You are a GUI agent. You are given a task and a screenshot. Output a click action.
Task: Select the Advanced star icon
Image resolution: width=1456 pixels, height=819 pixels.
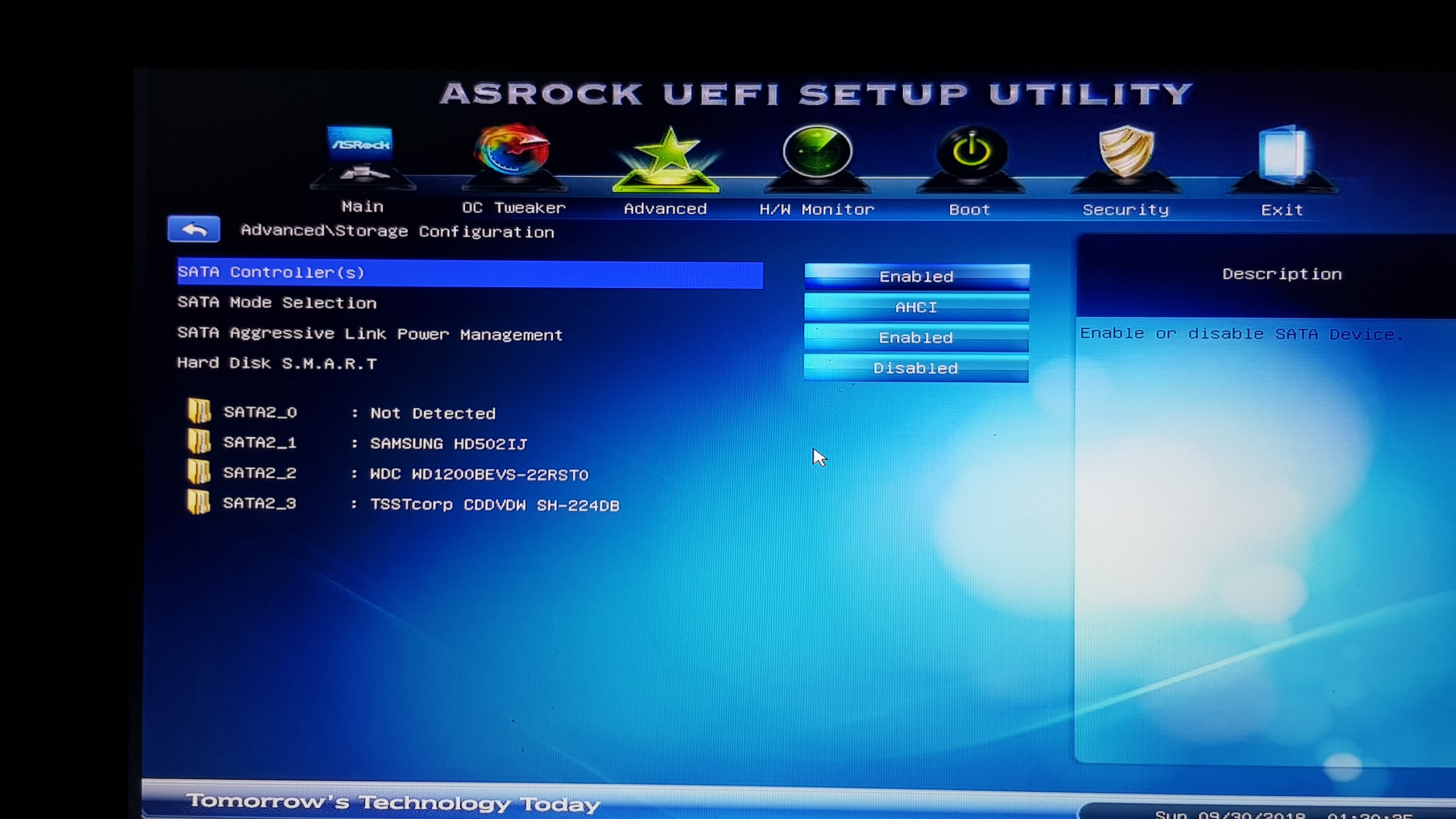[x=666, y=159]
